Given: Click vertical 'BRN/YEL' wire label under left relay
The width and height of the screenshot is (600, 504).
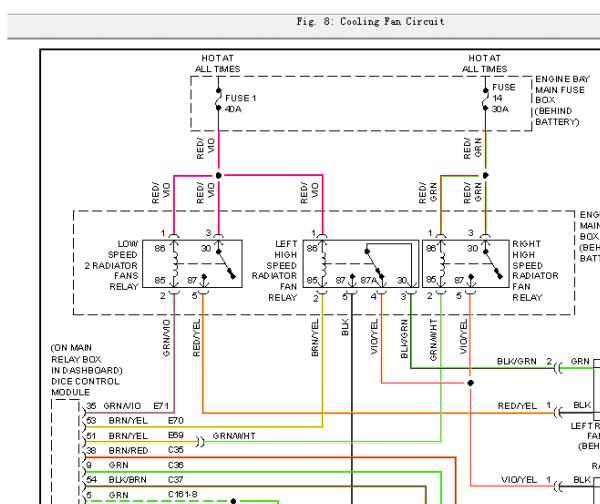Looking at the screenshot, I should (x=315, y=338).
